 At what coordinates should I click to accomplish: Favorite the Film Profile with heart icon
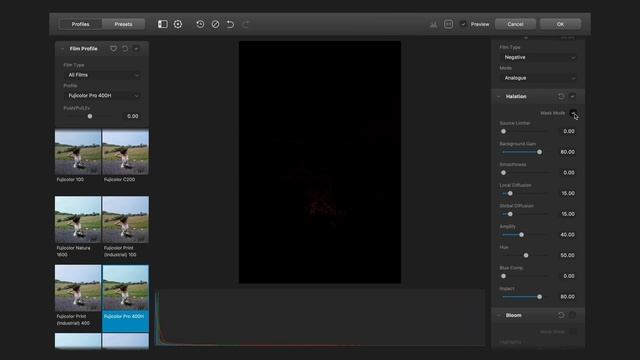point(113,49)
